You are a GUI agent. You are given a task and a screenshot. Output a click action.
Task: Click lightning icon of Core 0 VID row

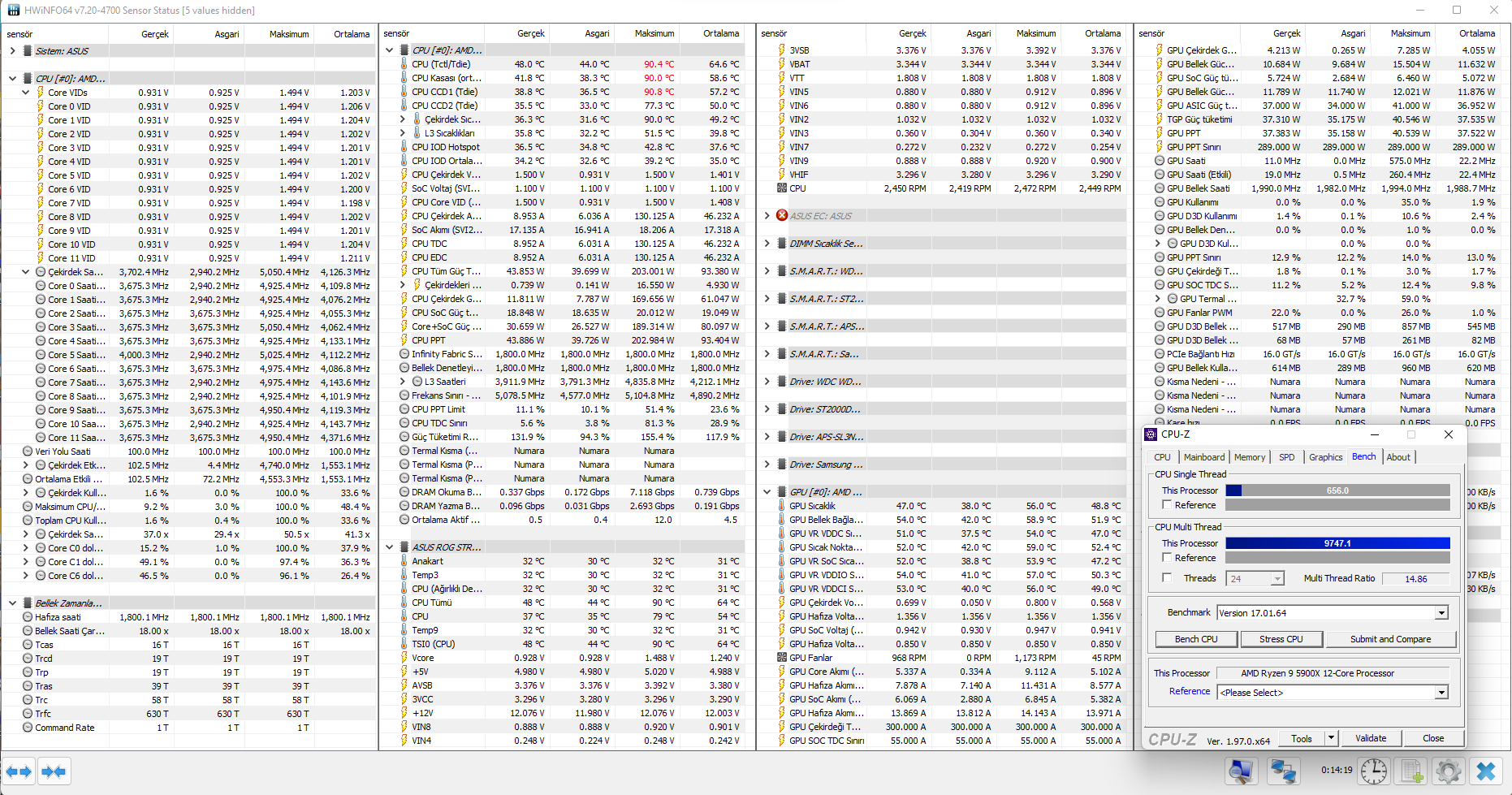pyautogui.click(x=40, y=106)
